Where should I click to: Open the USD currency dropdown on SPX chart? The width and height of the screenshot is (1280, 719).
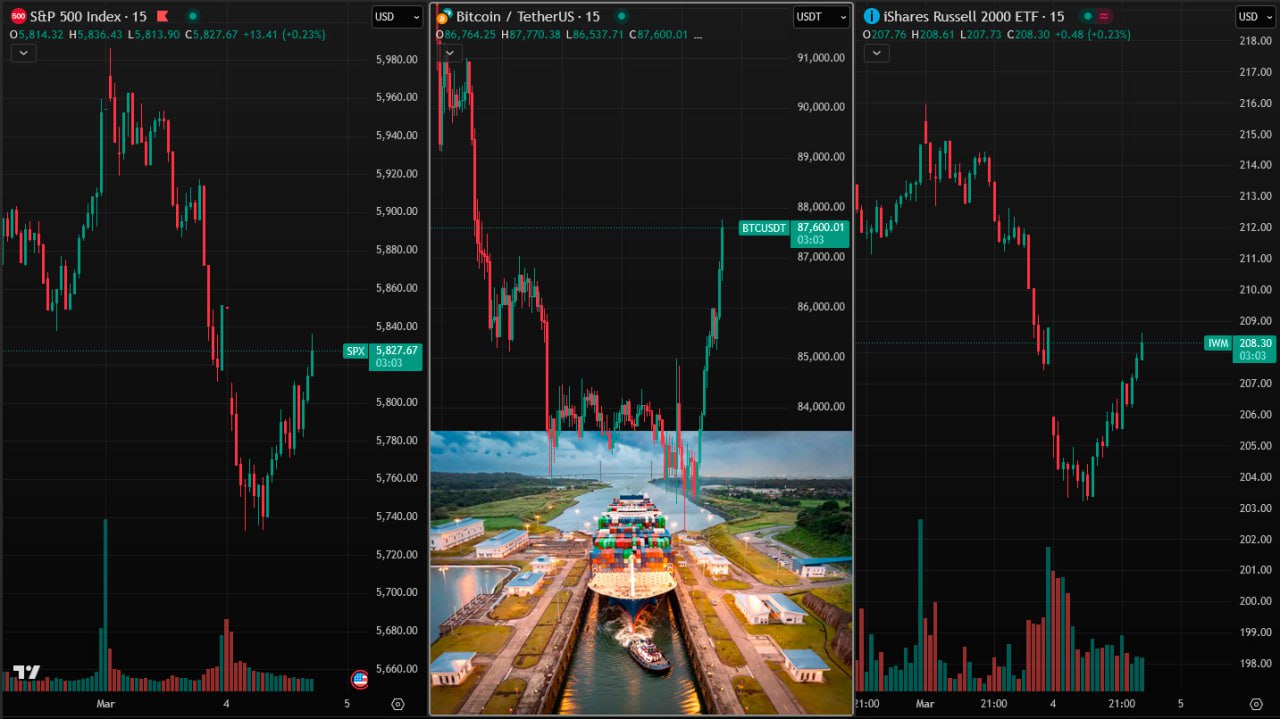pos(397,16)
